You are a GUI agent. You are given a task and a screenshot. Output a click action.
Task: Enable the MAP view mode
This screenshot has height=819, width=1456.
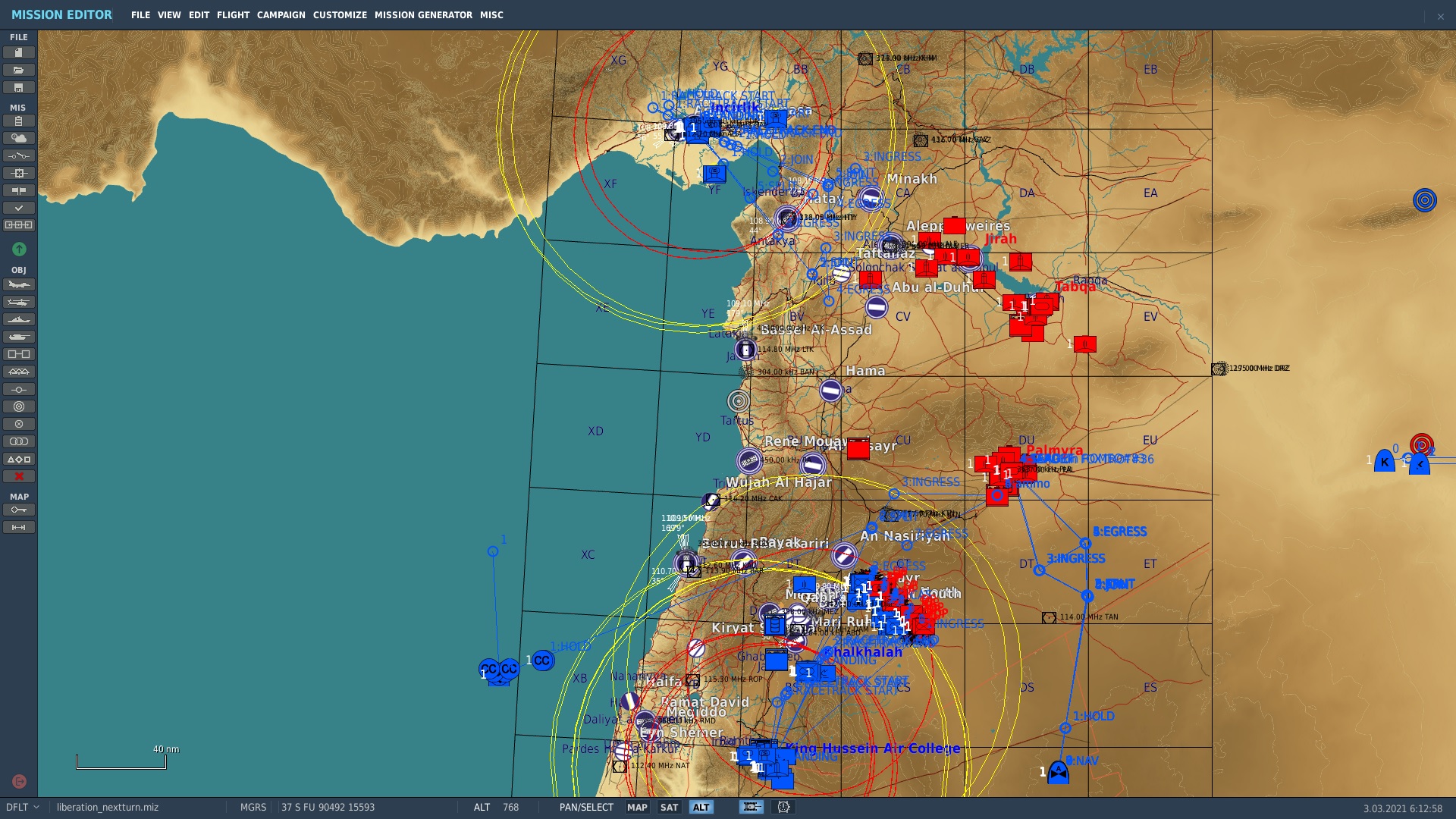click(635, 808)
